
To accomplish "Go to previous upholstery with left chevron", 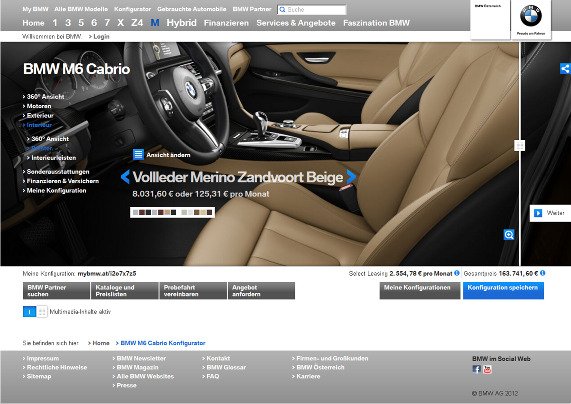I will click(x=125, y=177).
